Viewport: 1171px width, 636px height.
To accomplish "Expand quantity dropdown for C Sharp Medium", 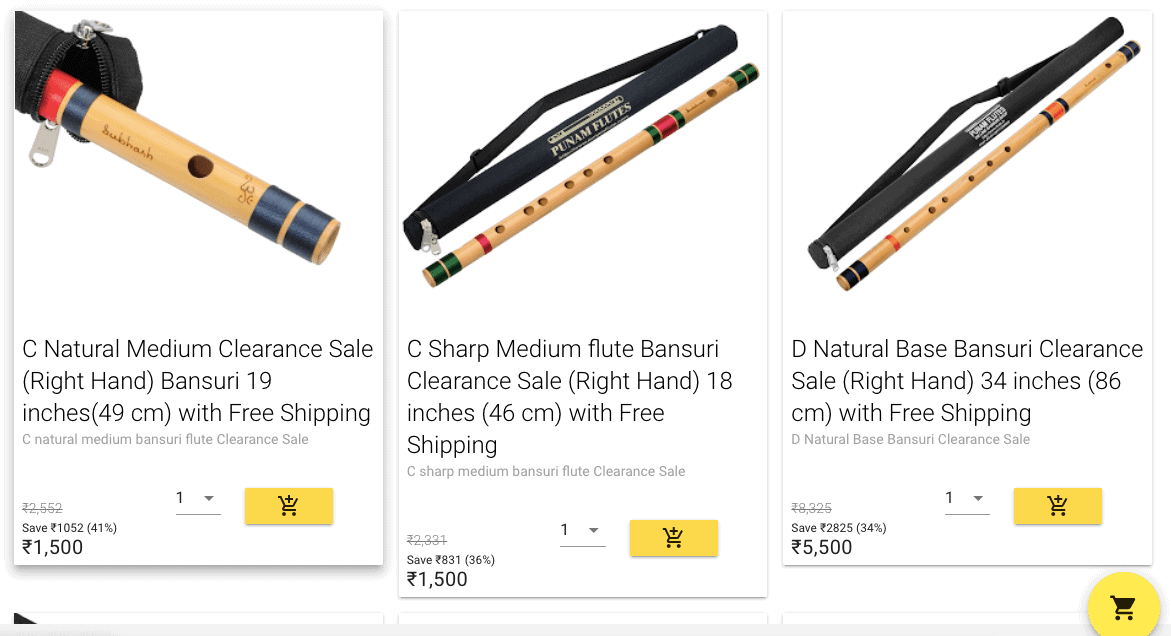I will click(x=583, y=531).
